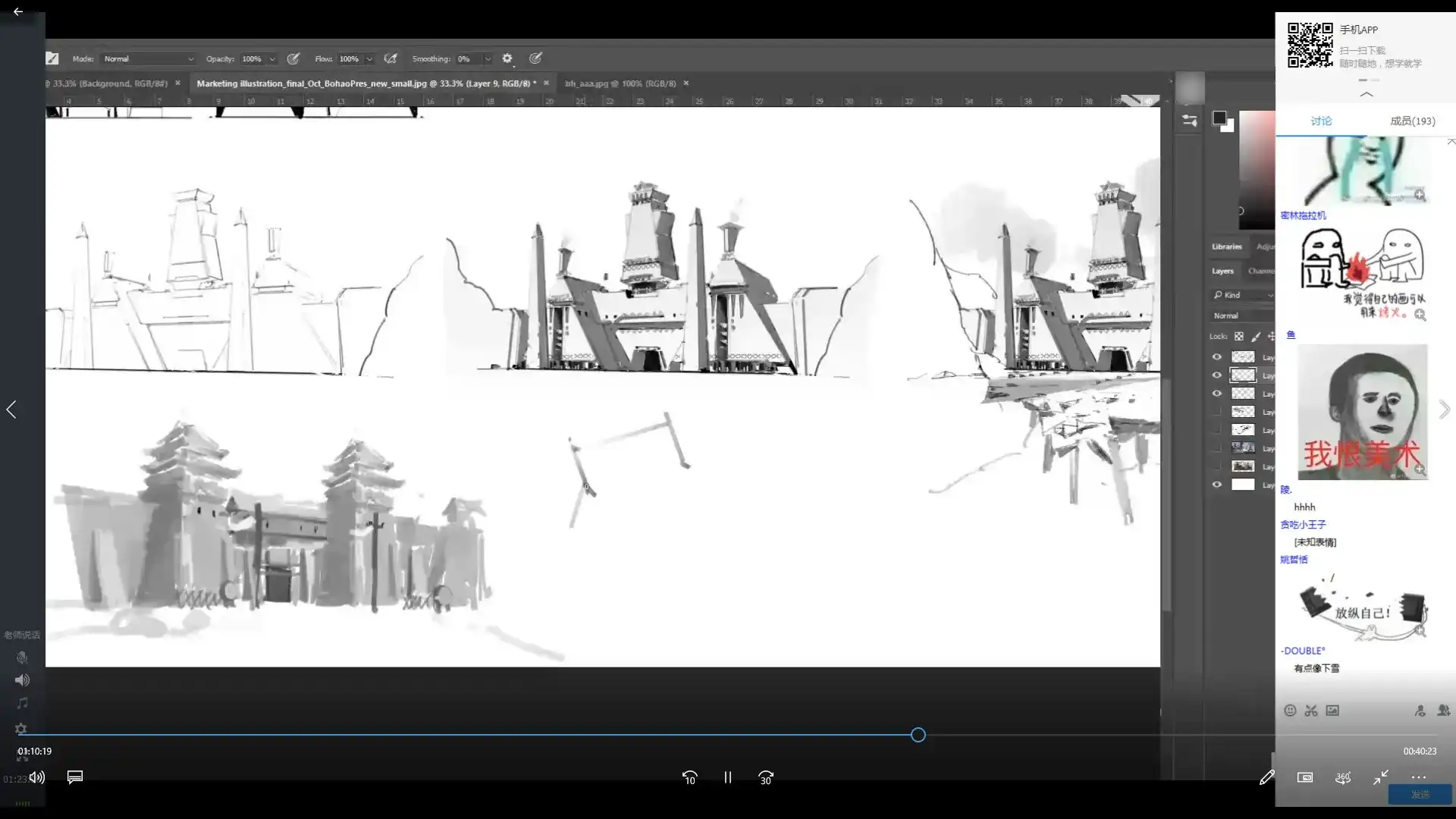Screen dimensions: 1456x819
Task: Click the scissors screenshot icon
Action: (x=1310, y=711)
